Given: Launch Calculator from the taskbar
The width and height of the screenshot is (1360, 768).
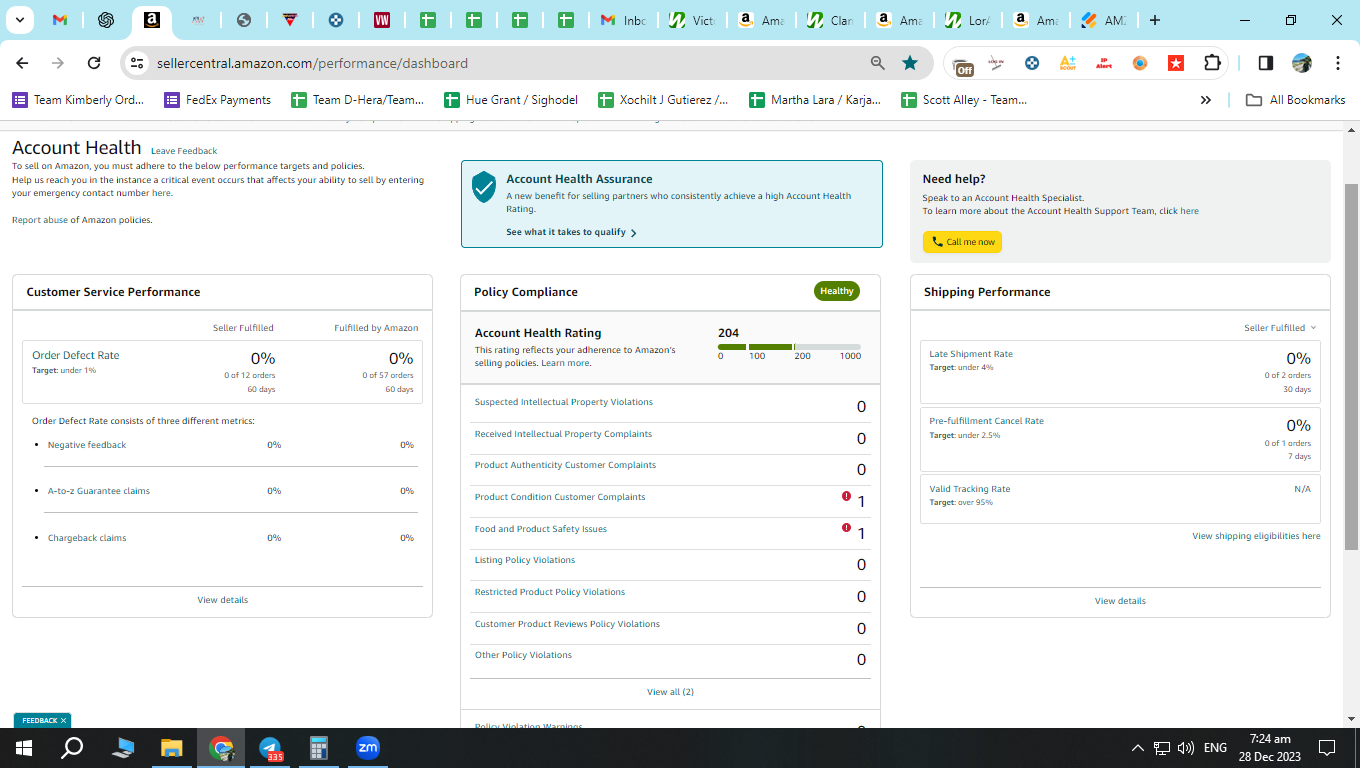Looking at the screenshot, I should (319, 748).
